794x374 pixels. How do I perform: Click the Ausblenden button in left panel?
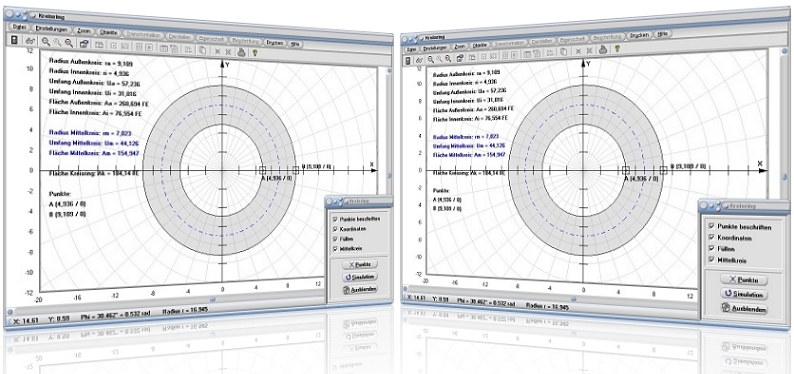pos(360,290)
